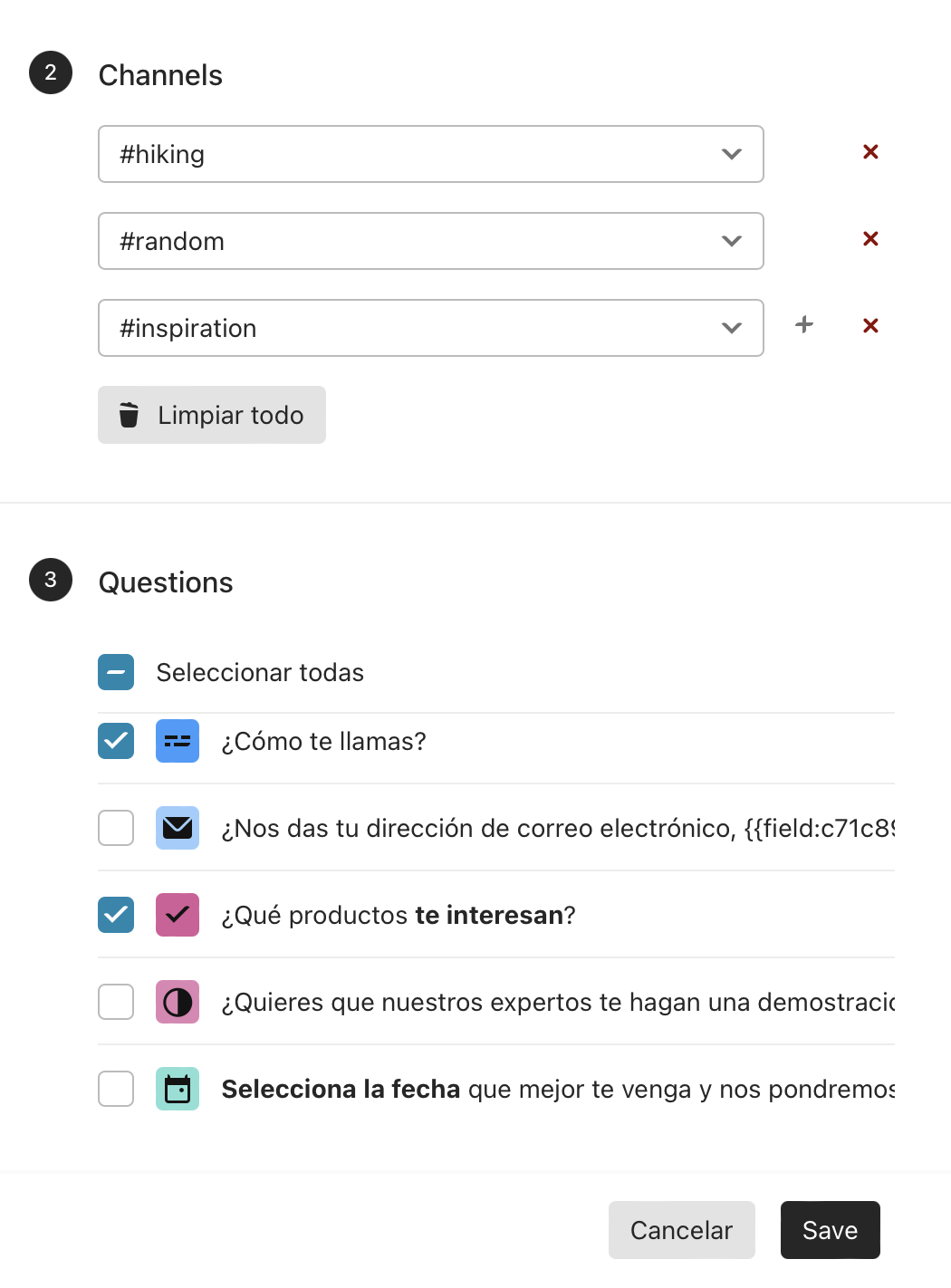951x1288 pixels.
Task: Uncheck ¿Qué productos te interesan? checkbox
Action: click(116, 915)
